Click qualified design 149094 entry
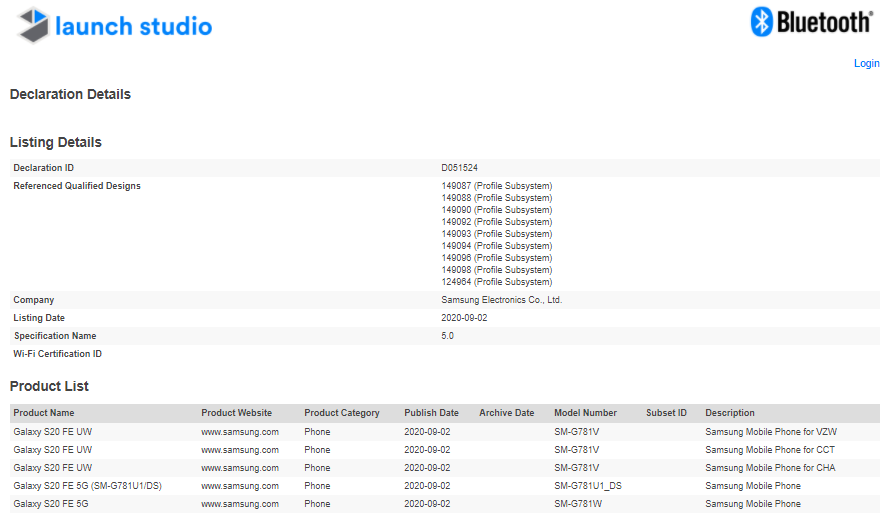Image resolution: width=889 pixels, height=520 pixels. (x=497, y=246)
